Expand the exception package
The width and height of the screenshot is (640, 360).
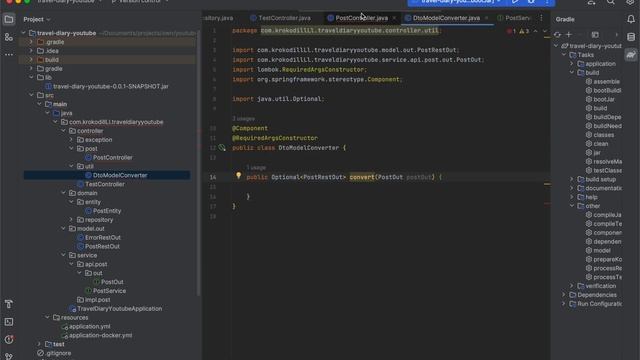(71, 140)
